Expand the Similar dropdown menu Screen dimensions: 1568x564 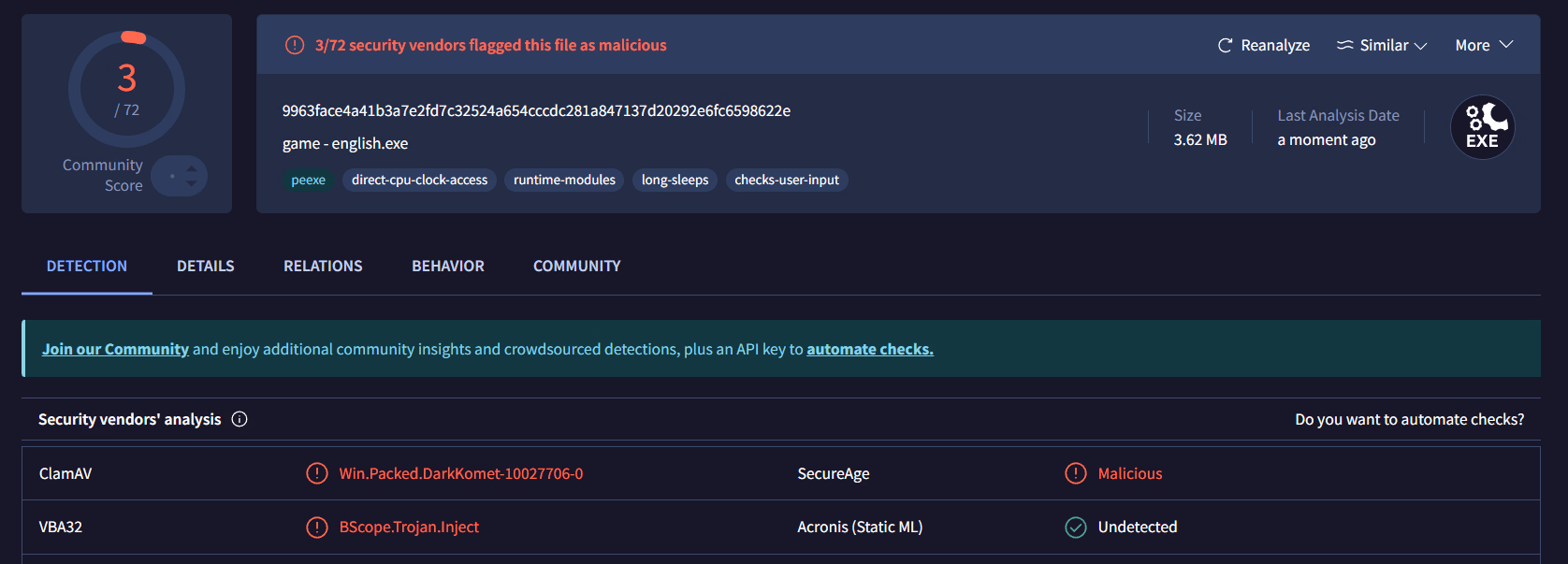tap(1382, 45)
